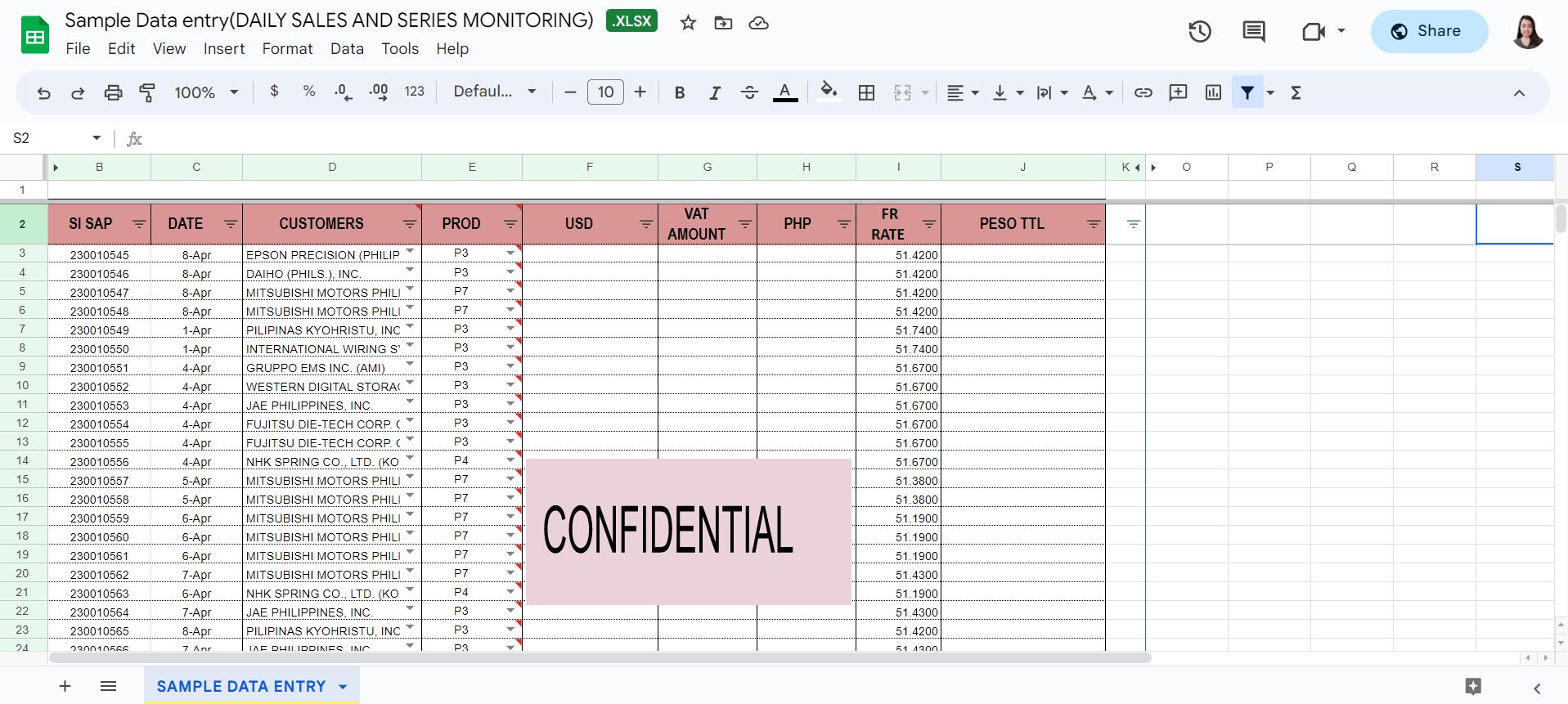Expand filter views dropdown arrow
Viewport: 1568px width, 704px height.
[1271, 93]
